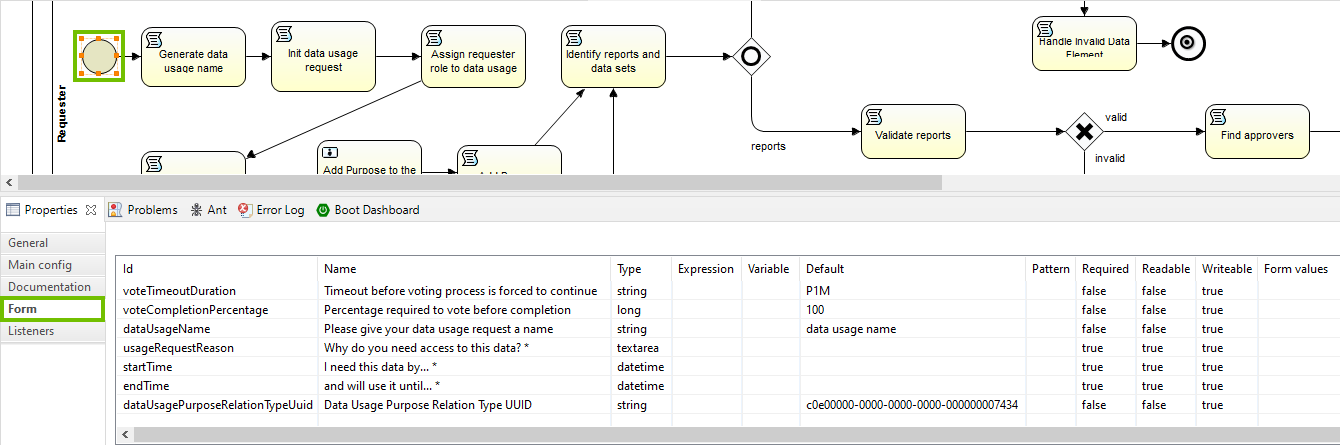
Task: Click the exclusive gateway with X
Action: pyautogui.click(x=1083, y=131)
